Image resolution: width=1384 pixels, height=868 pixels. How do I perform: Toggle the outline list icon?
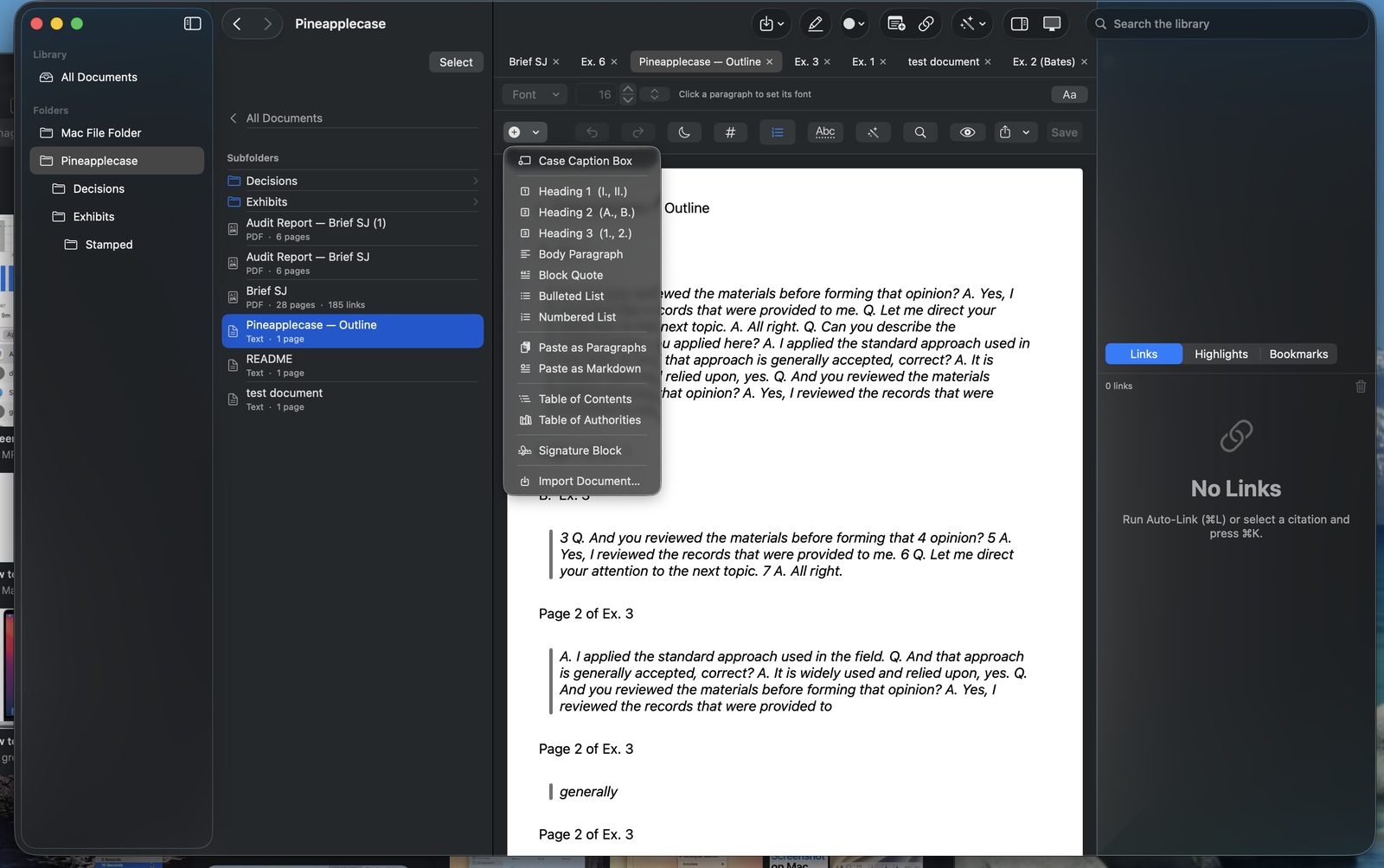[777, 132]
